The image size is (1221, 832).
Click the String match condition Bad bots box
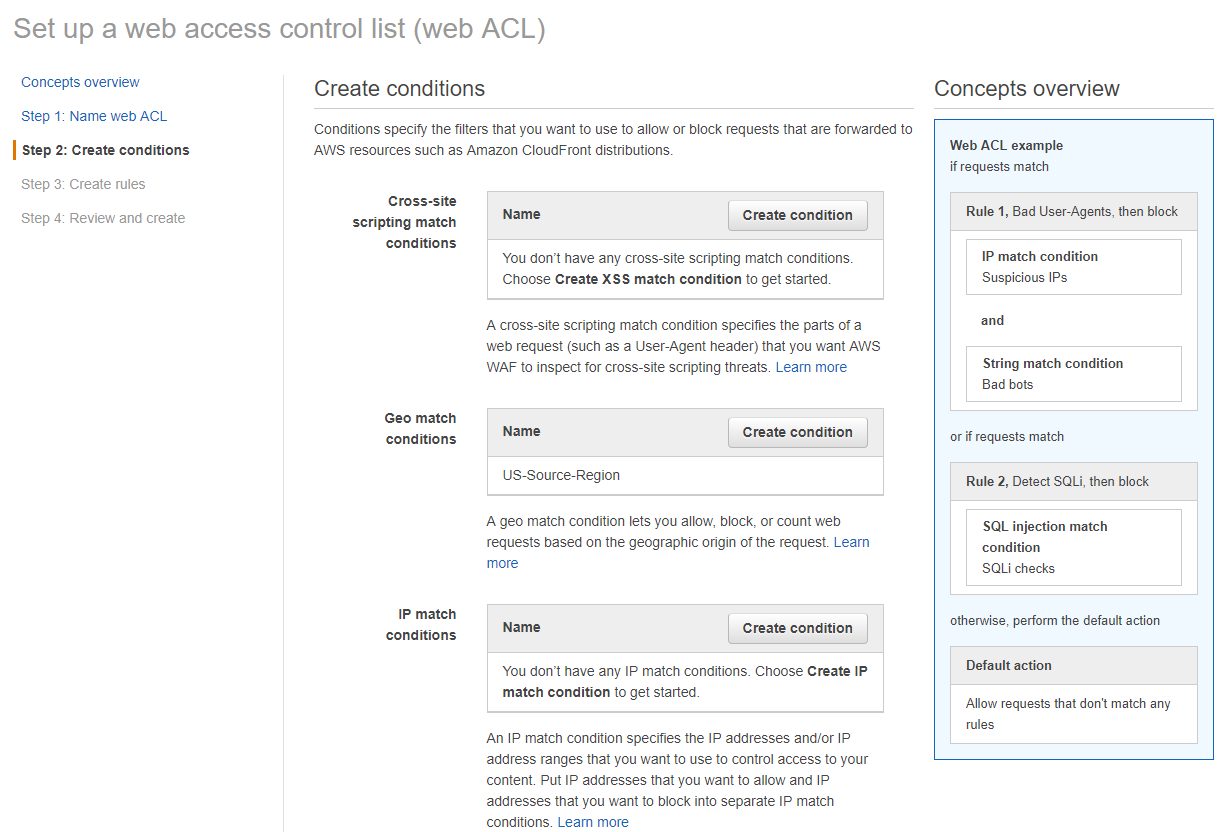click(x=1073, y=374)
